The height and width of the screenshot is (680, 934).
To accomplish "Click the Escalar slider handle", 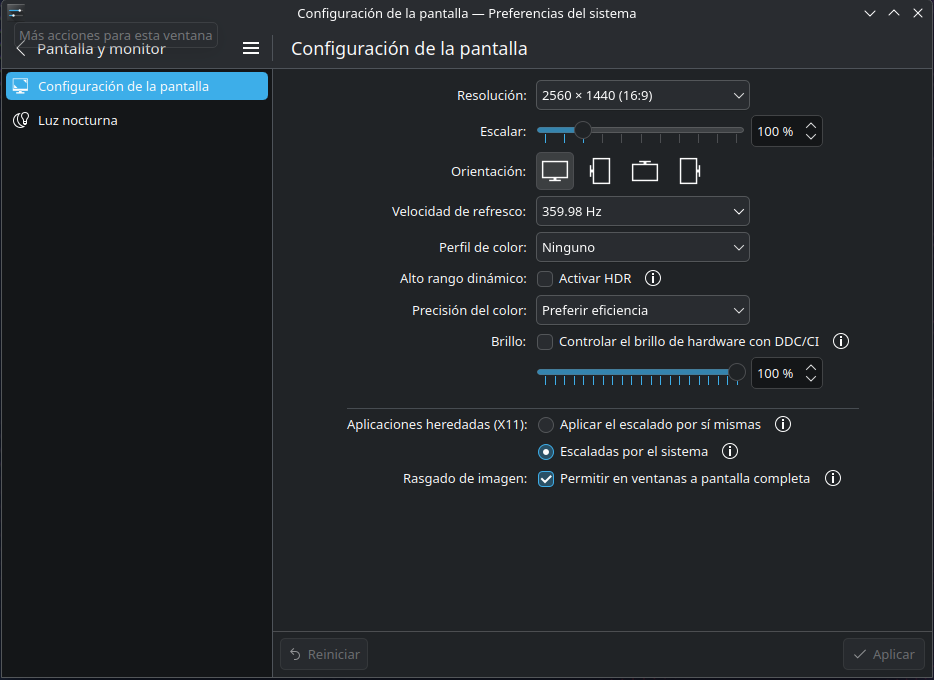I will pyautogui.click(x=583, y=129).
